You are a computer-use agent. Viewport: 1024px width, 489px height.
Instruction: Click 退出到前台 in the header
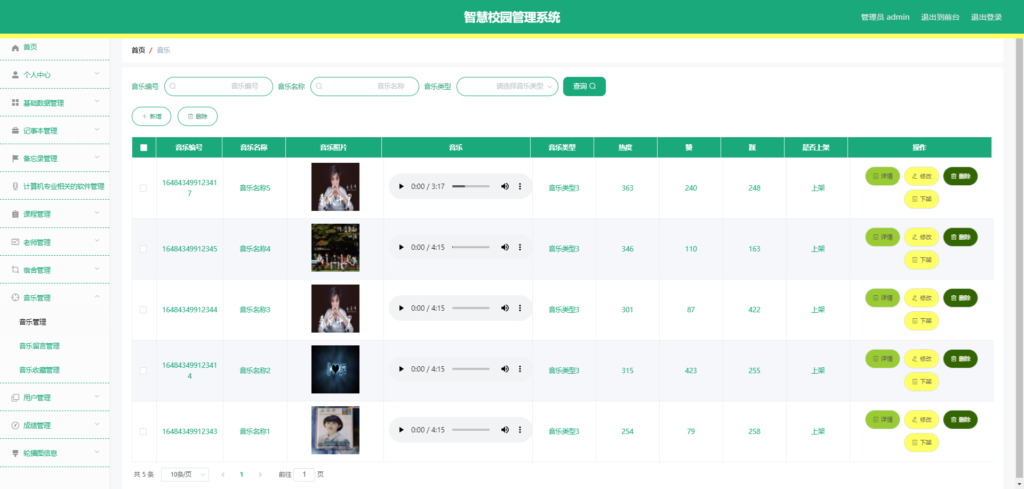940,18
